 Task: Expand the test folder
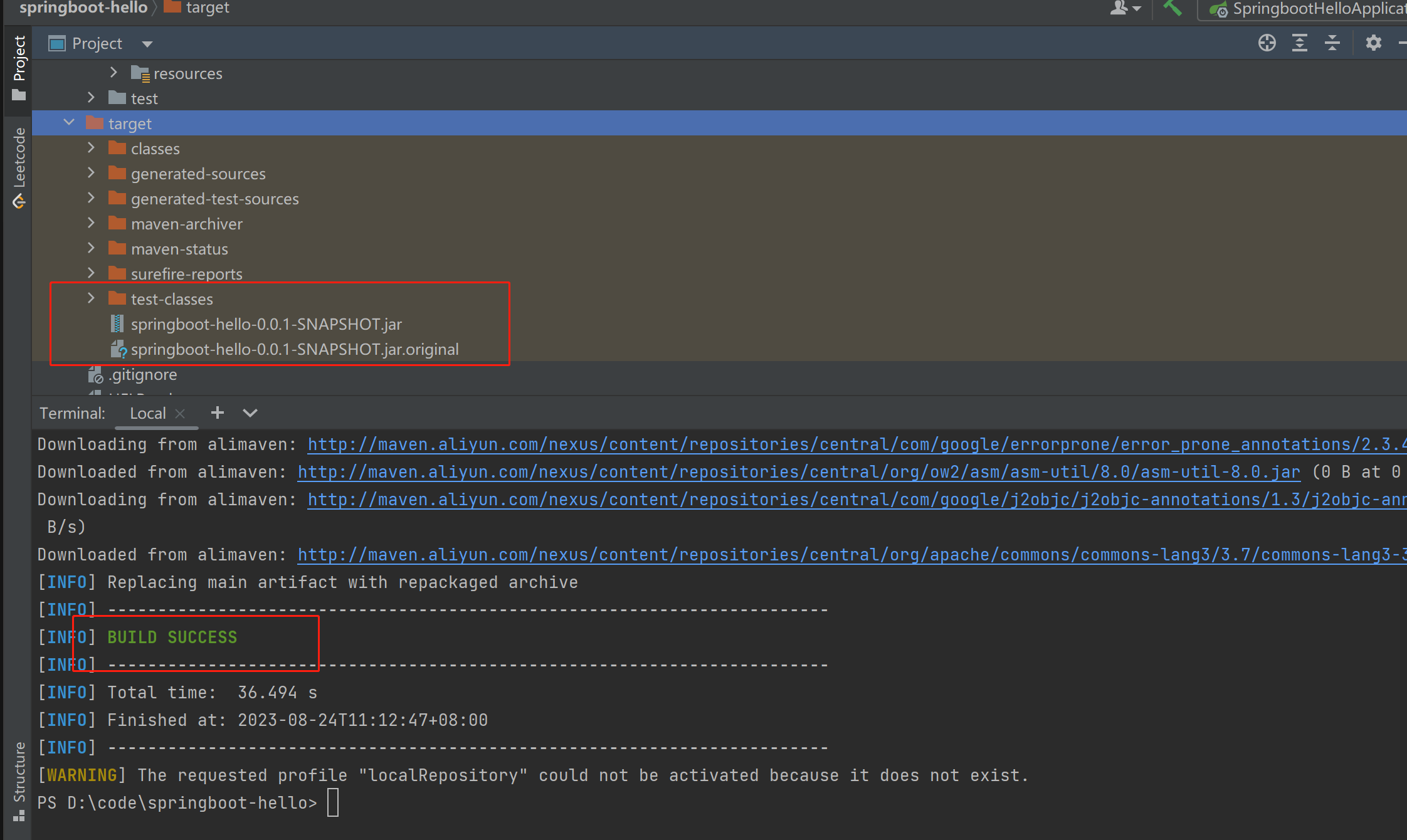[91, 98]
